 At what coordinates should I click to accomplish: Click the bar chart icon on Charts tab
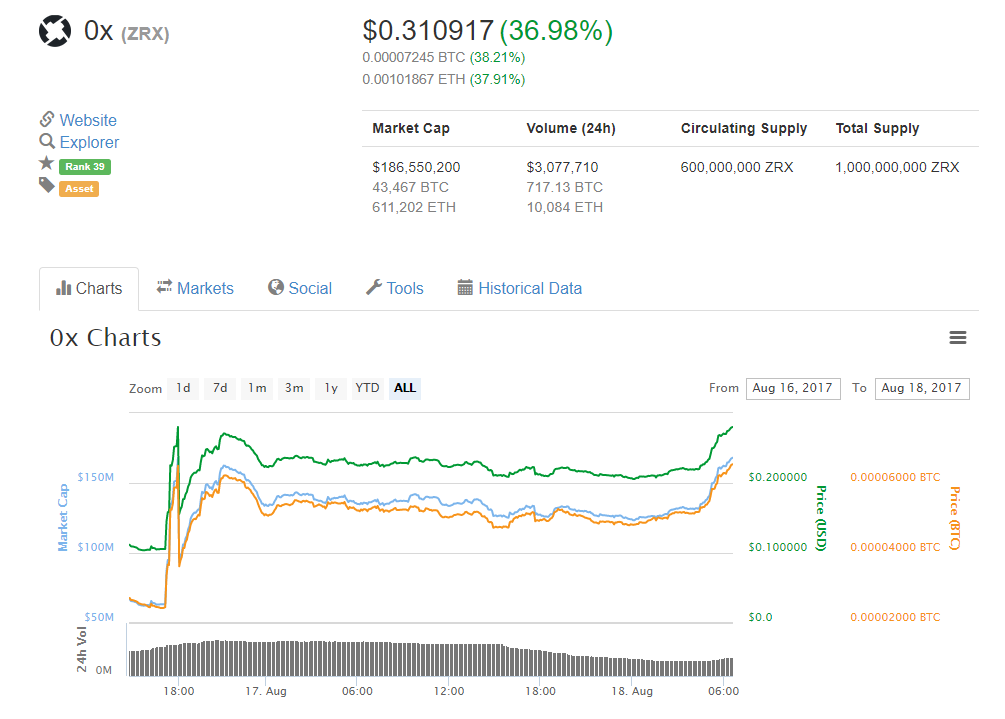click(63, 288)
